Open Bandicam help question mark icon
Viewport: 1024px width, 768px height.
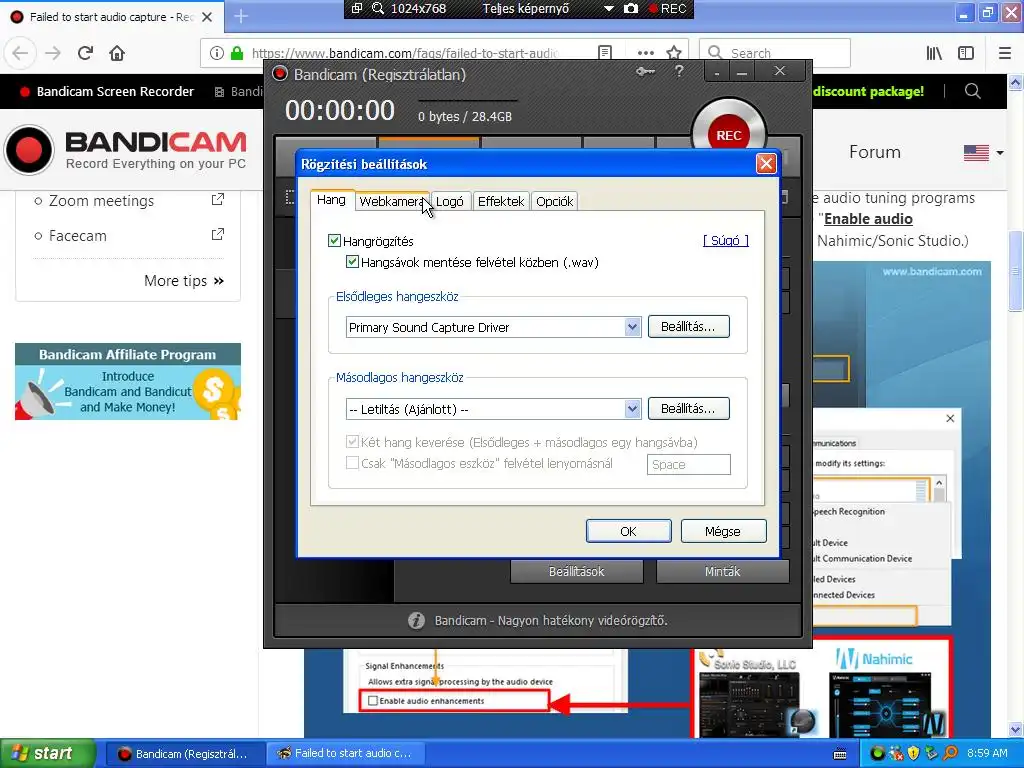tap(679, 71)
